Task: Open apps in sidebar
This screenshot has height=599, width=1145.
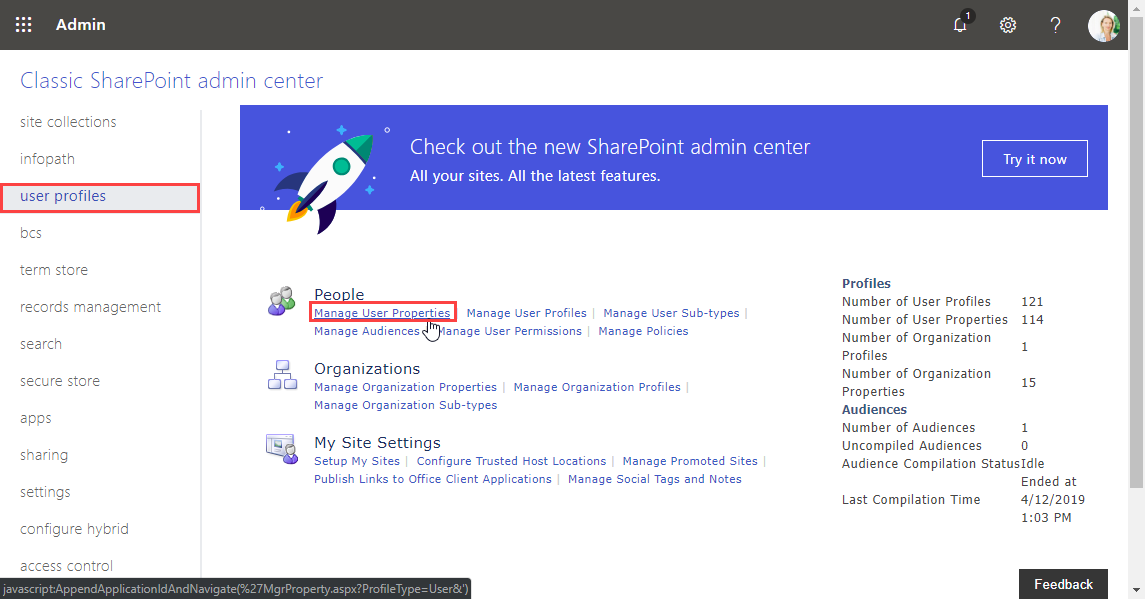Action: point(36,419)
